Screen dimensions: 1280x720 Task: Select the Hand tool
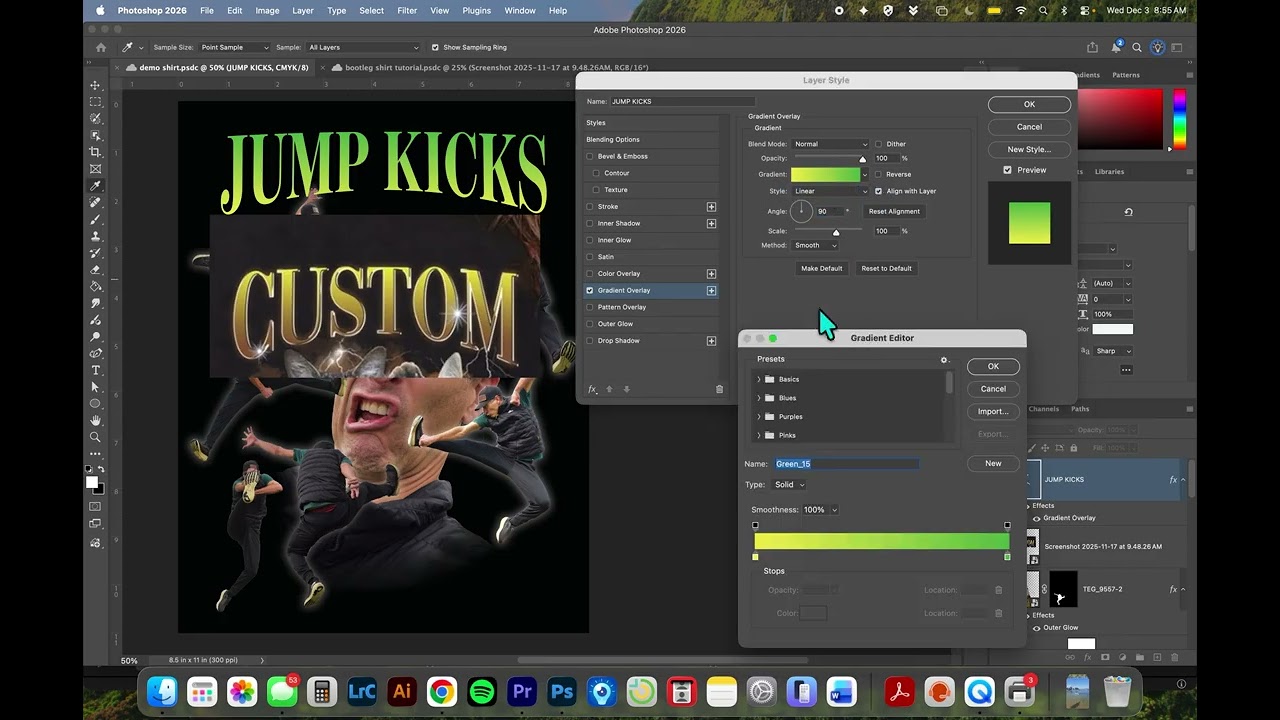96,420
